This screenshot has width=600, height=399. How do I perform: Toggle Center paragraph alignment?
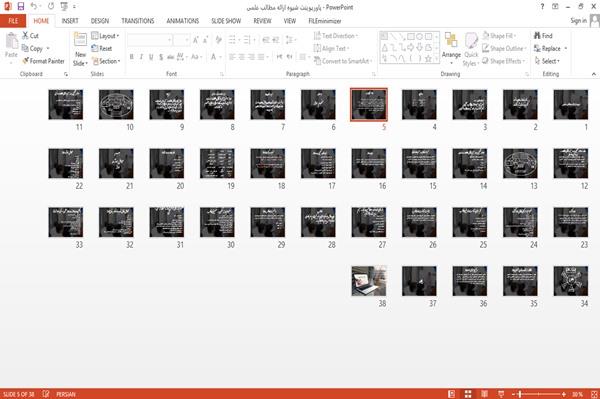pos(241,57)
